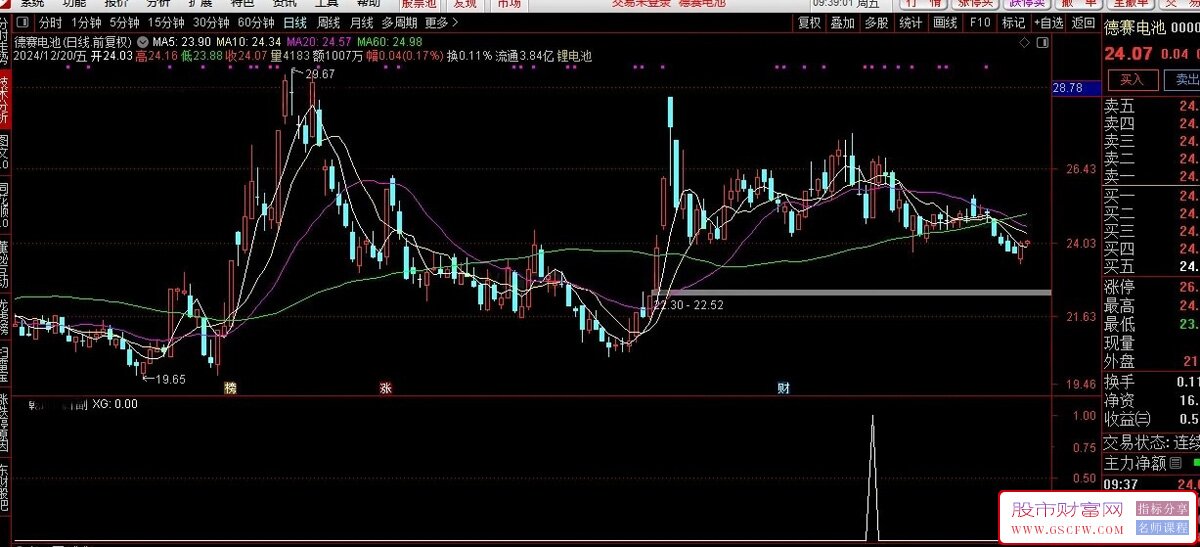The width and height of the screenshot is (1200, 547).
Task: Click the 叠加 overlay button
Action: (842, 23)
